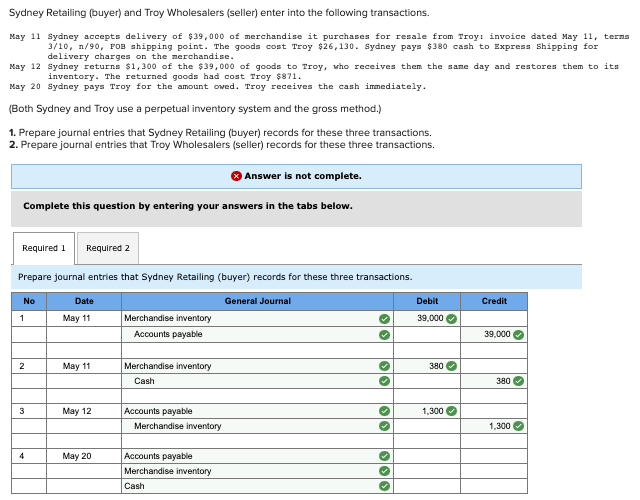
Task: Select entry 2 Cash account cell
Action: coord(257,381)
